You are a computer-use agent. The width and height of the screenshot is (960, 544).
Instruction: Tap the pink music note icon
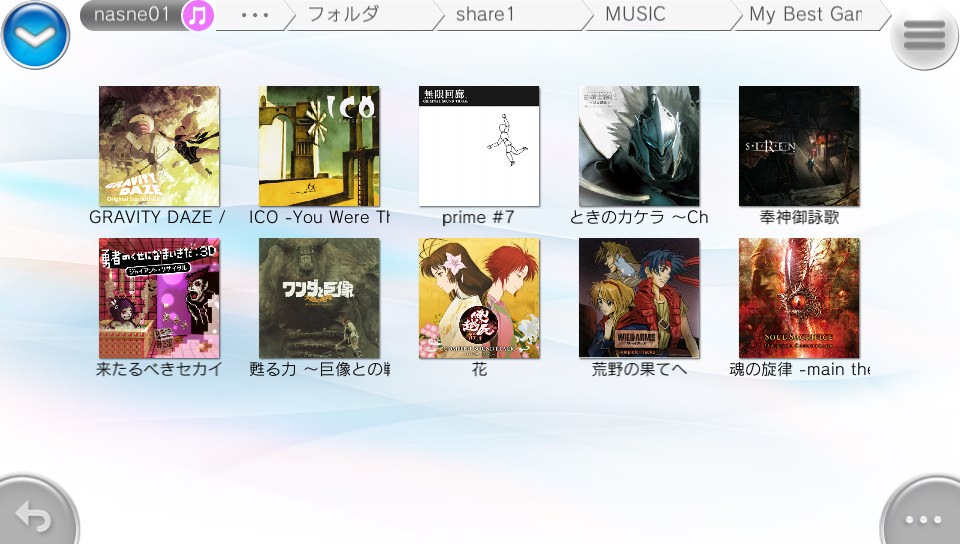click(198, 15)
